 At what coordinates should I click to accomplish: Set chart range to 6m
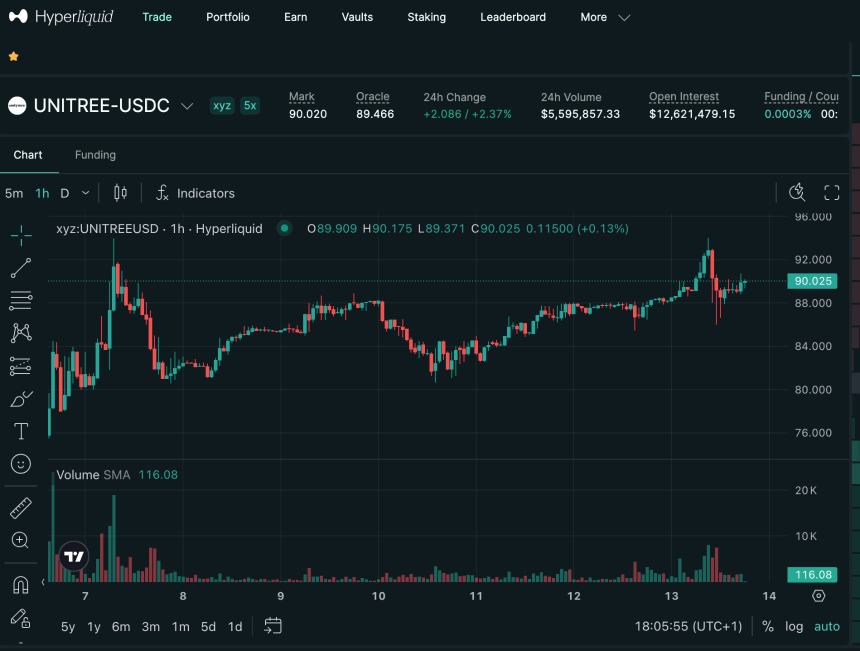(121, 626)
